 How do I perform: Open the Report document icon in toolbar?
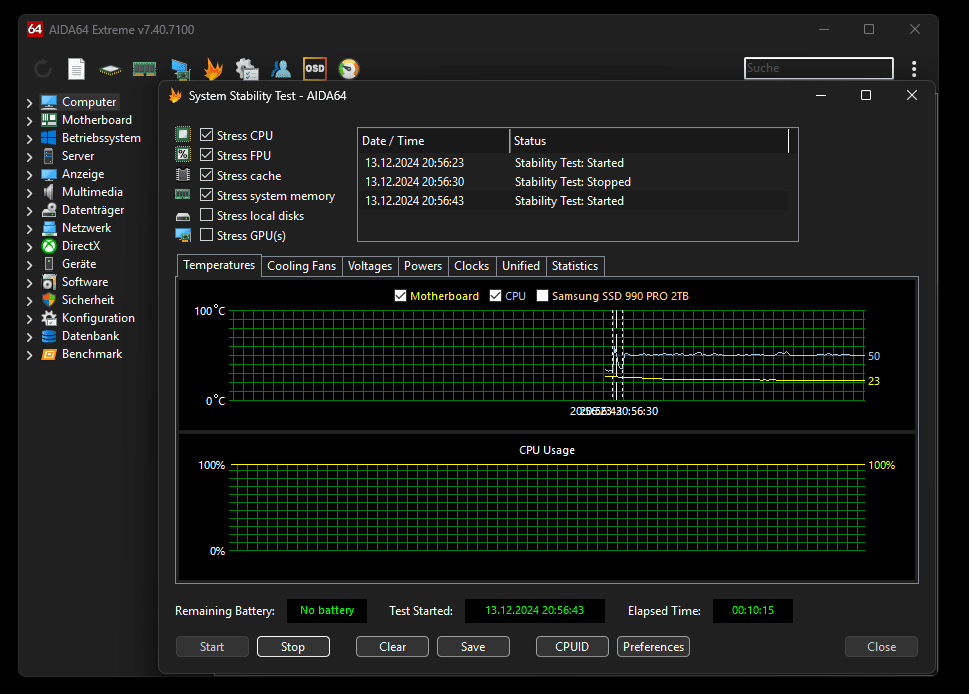pos(76,69)
